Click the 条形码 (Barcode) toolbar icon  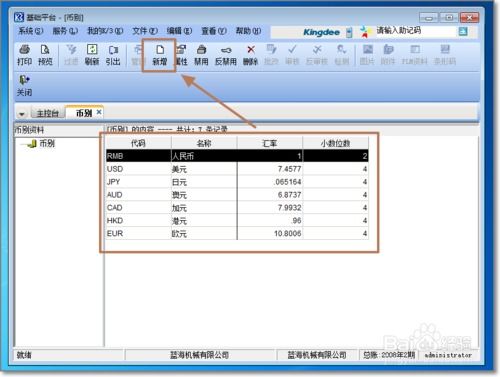click(x=445, y=55)
